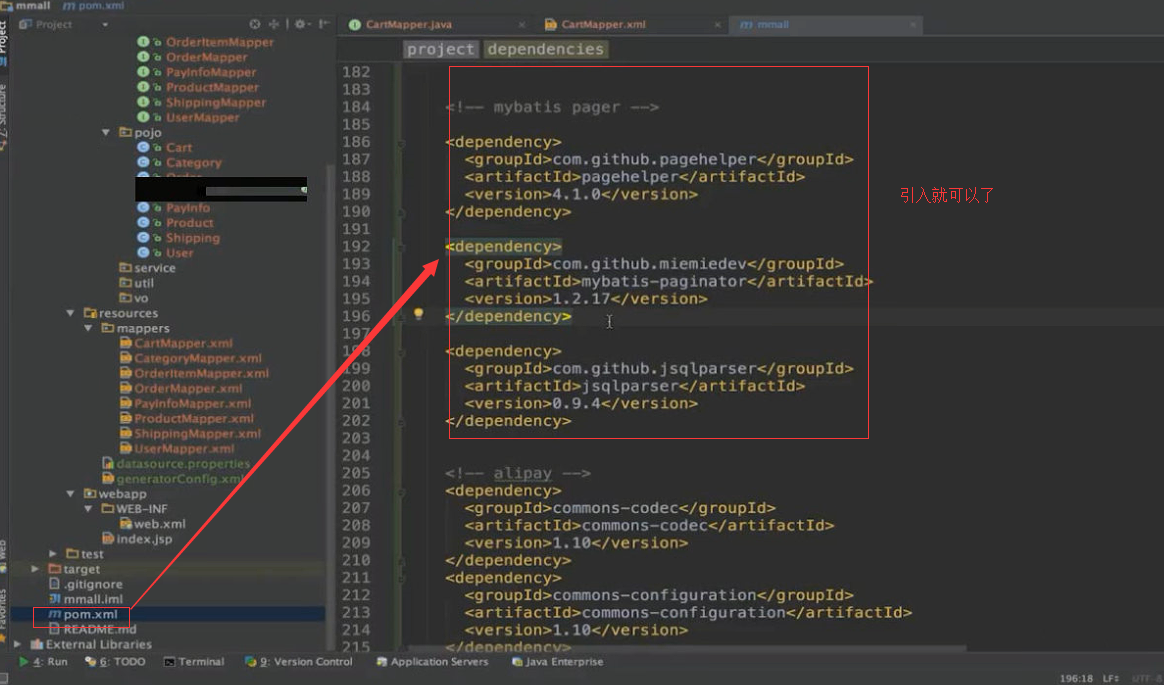Open the Structure side tool window
The width and height of the screenshot is (1164, 685).
[3, 116]
